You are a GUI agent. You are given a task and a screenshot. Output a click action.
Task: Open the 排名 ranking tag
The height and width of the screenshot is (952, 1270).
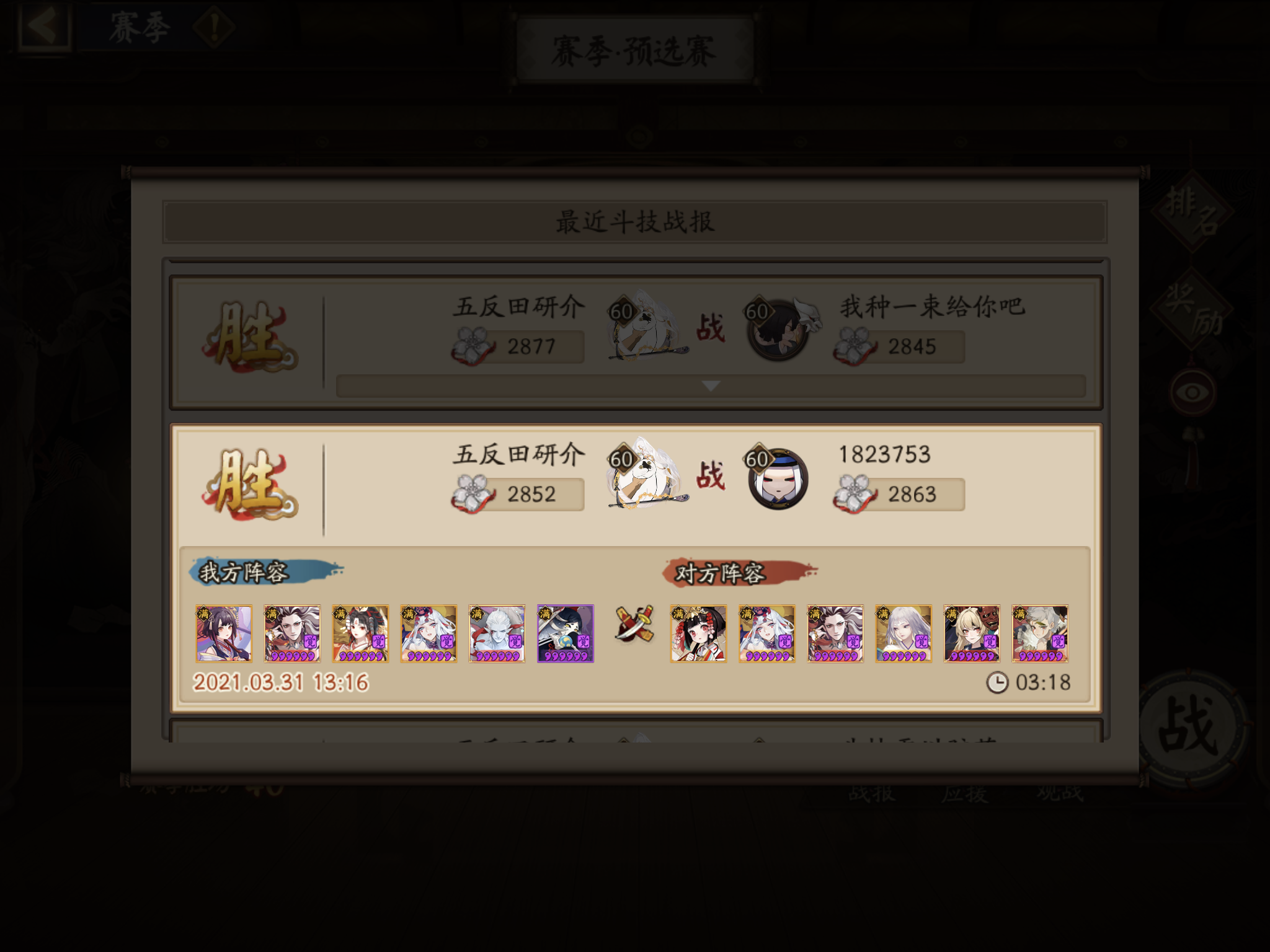pos(1192,212)
